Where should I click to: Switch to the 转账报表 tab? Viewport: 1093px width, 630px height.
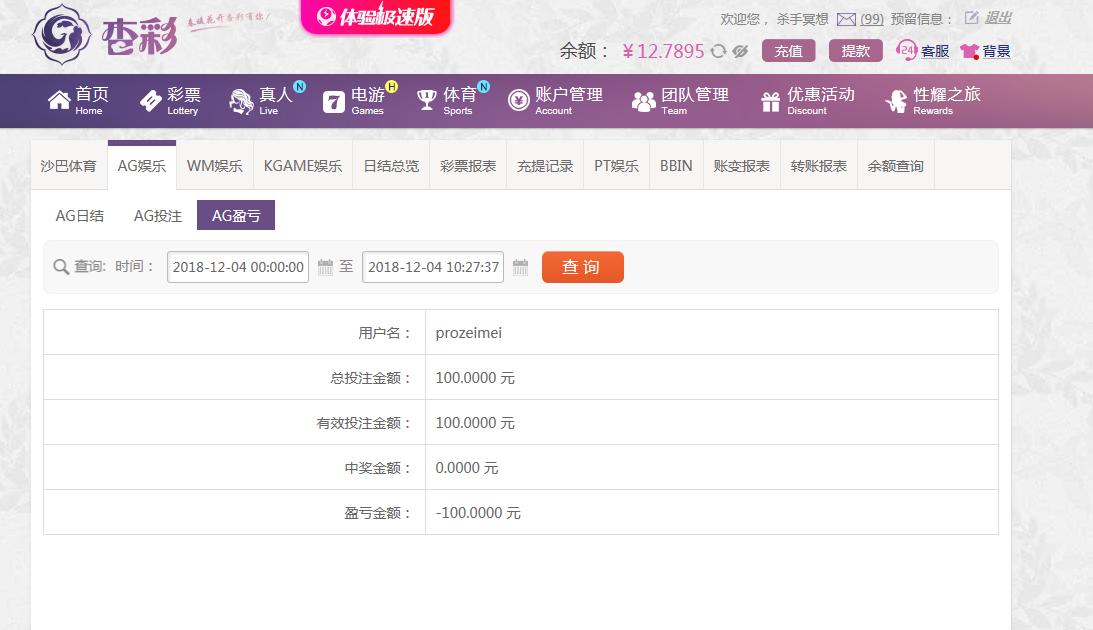[x=819, y=166]
